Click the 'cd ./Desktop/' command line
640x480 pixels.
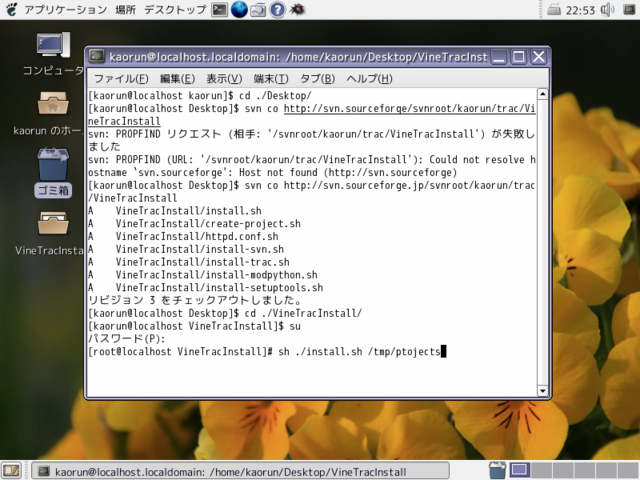(x=275, y=96)
